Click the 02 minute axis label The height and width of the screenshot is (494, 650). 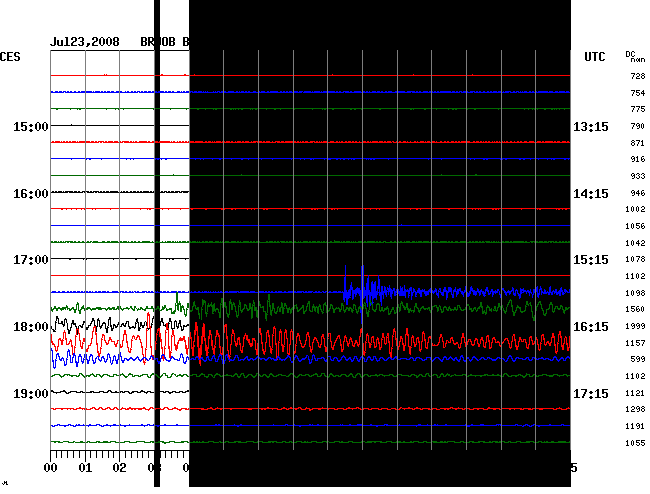pos(119,468)
